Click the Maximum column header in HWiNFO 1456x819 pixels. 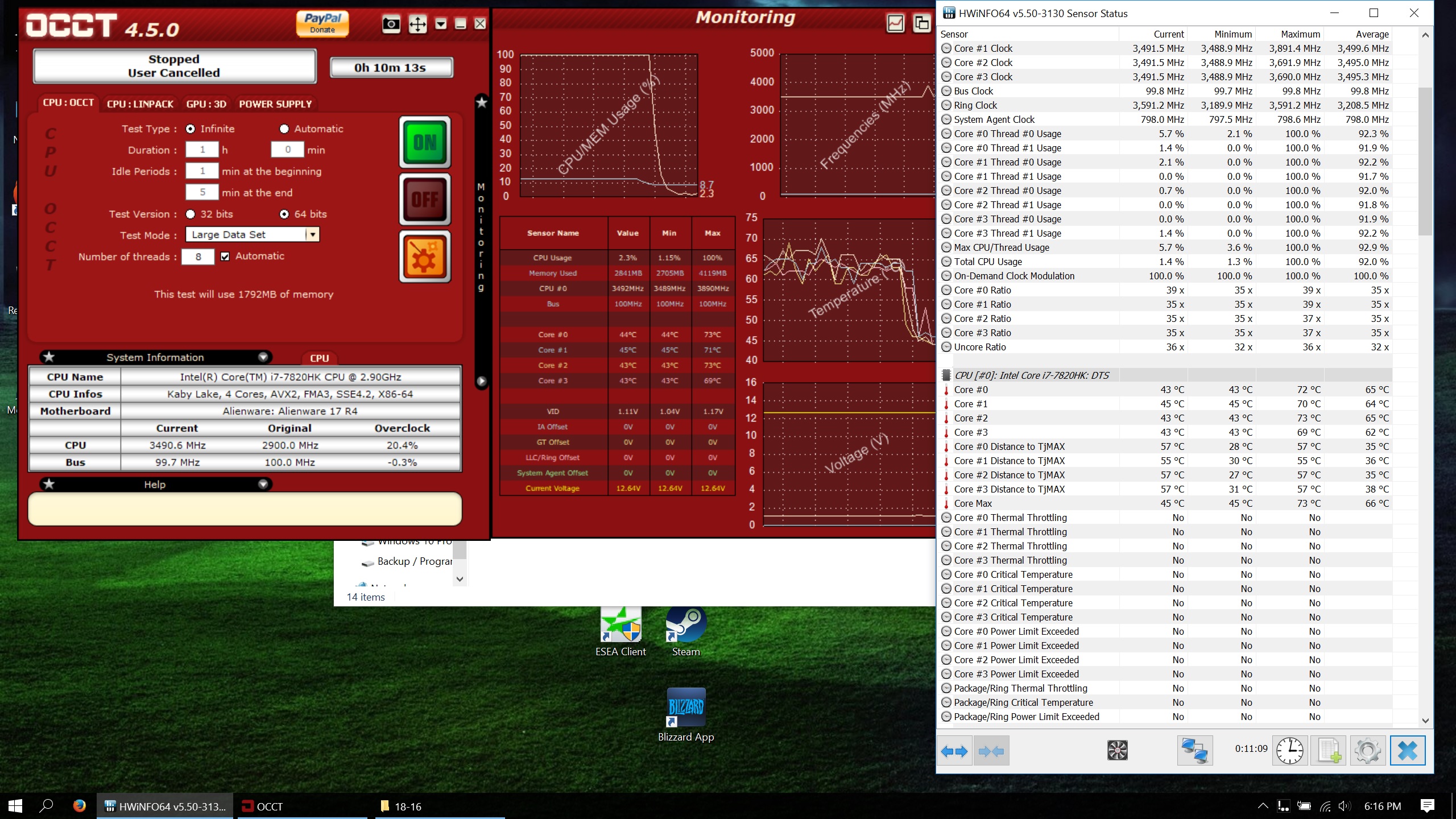[x=1289, y=34]
